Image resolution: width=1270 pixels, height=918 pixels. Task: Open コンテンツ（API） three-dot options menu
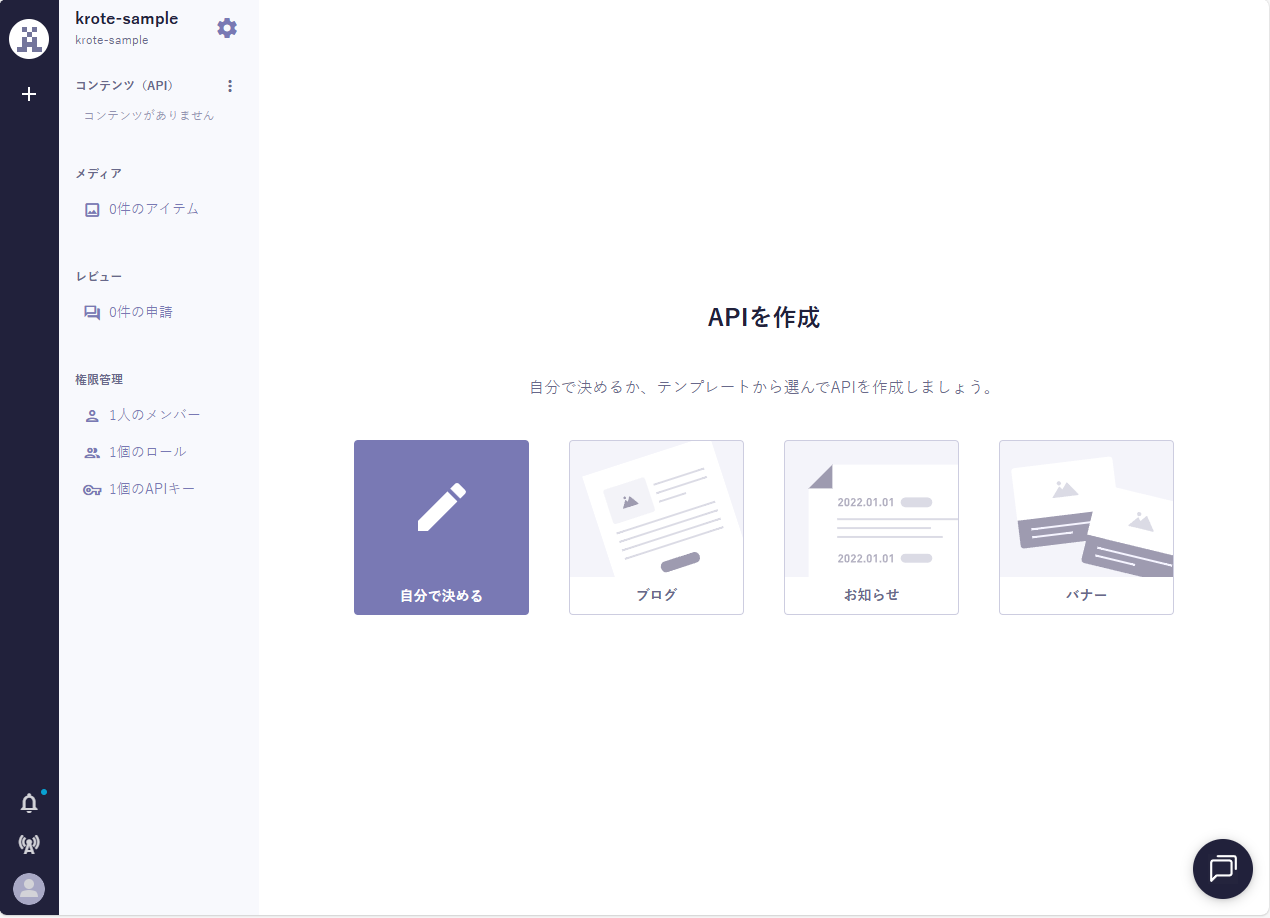point(230,86)
